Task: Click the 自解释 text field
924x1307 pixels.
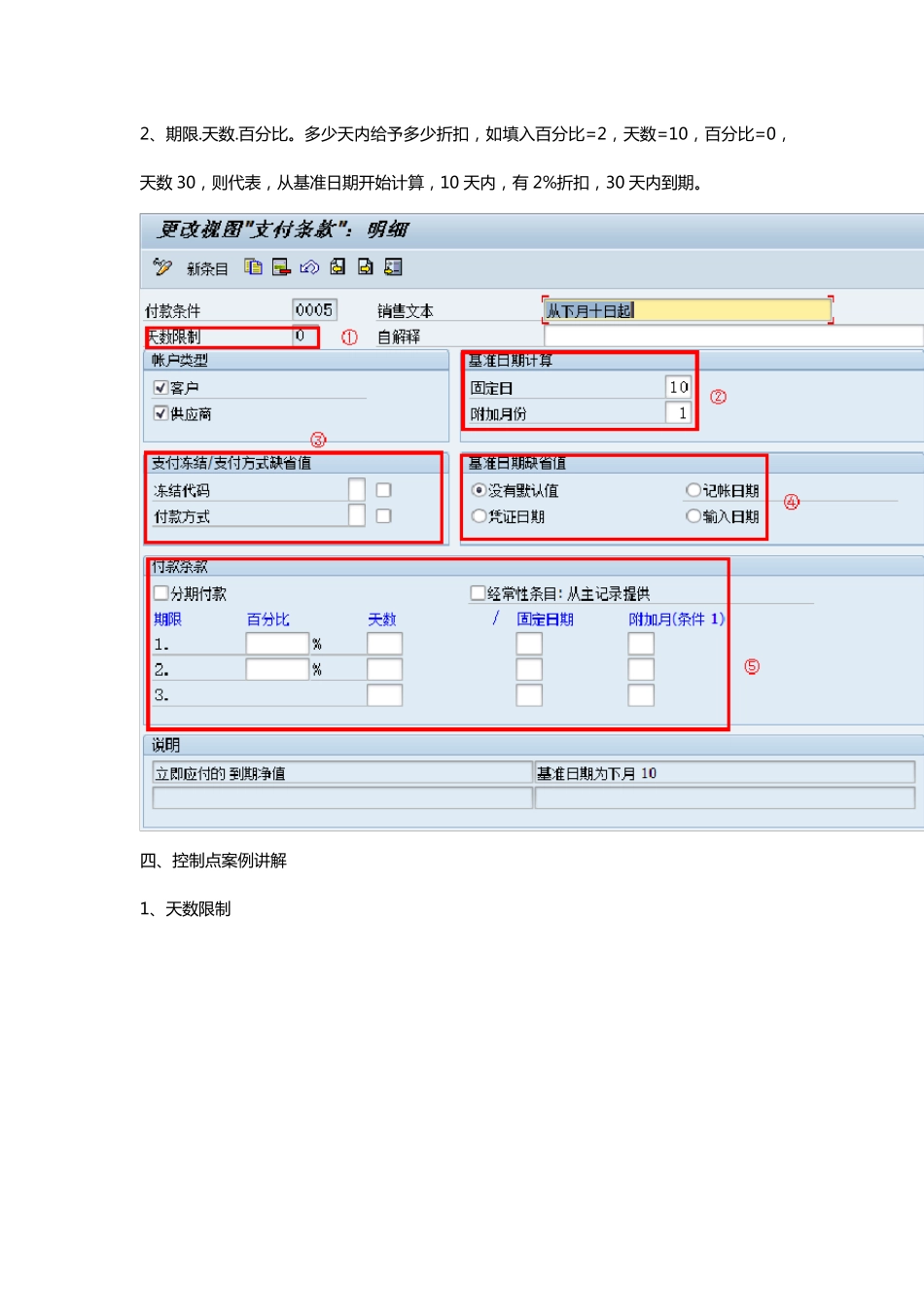Action: [x=733, y=336]
